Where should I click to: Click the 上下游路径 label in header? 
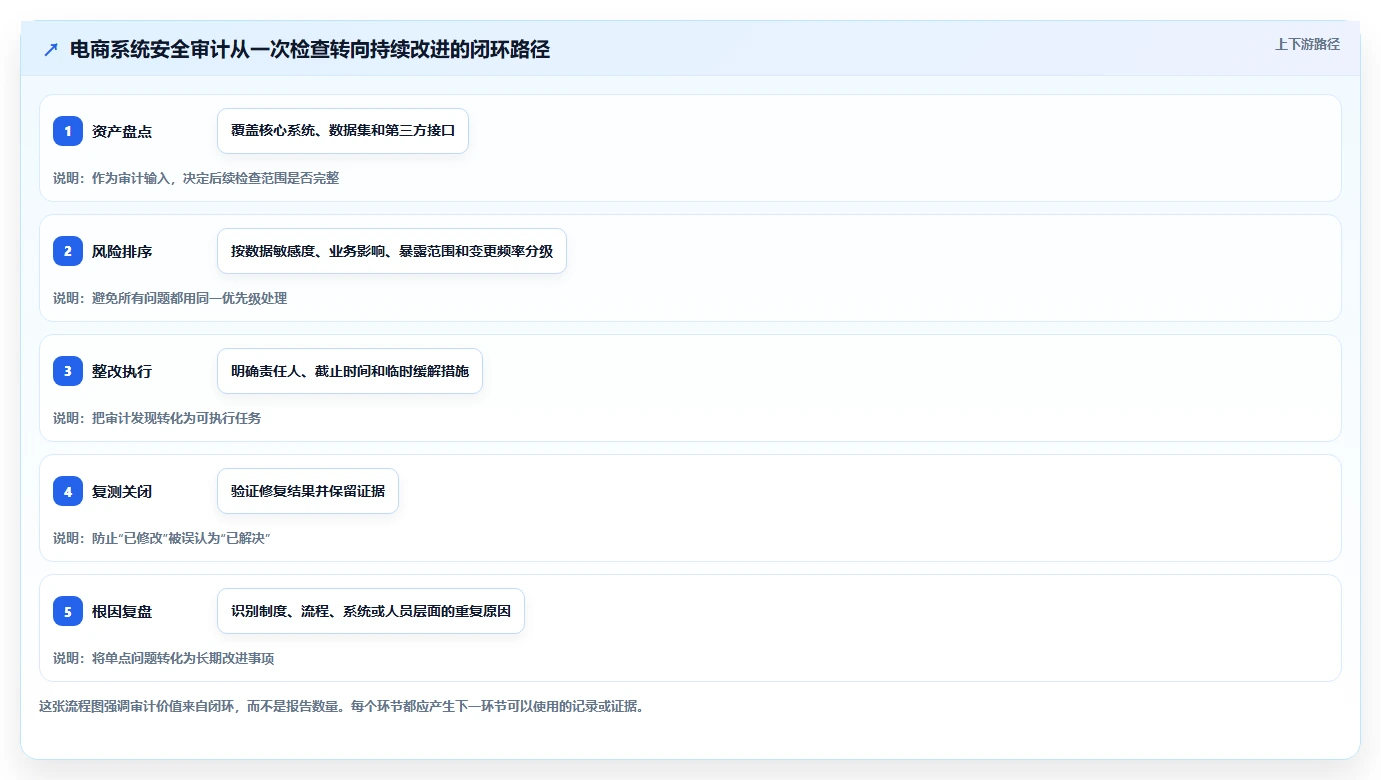click(1307, 44)
